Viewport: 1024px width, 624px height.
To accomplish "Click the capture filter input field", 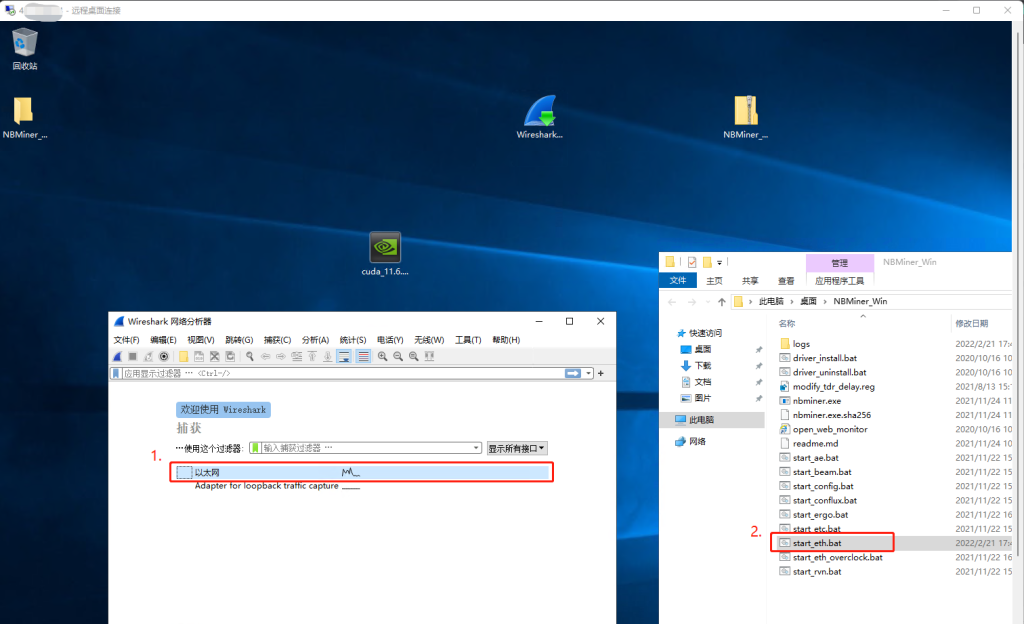I will point(366,448).
